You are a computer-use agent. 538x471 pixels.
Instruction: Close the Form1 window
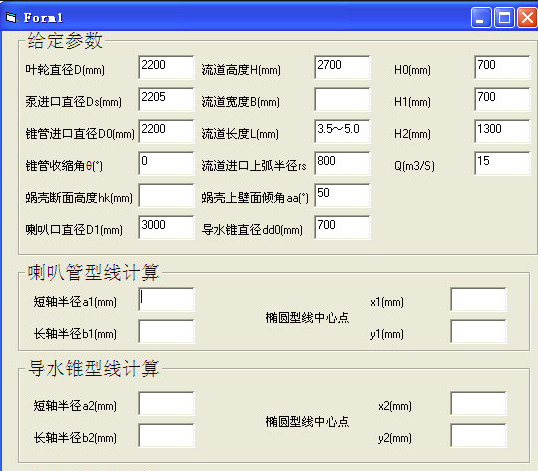click(527, 17)
